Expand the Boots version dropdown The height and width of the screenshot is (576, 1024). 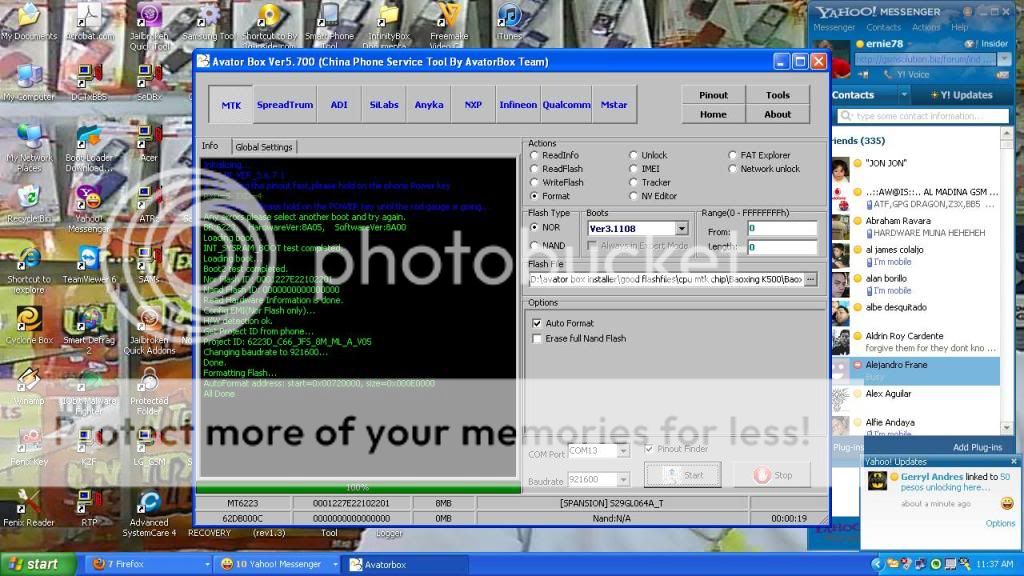pyautogui.click(x=681, y=229)
